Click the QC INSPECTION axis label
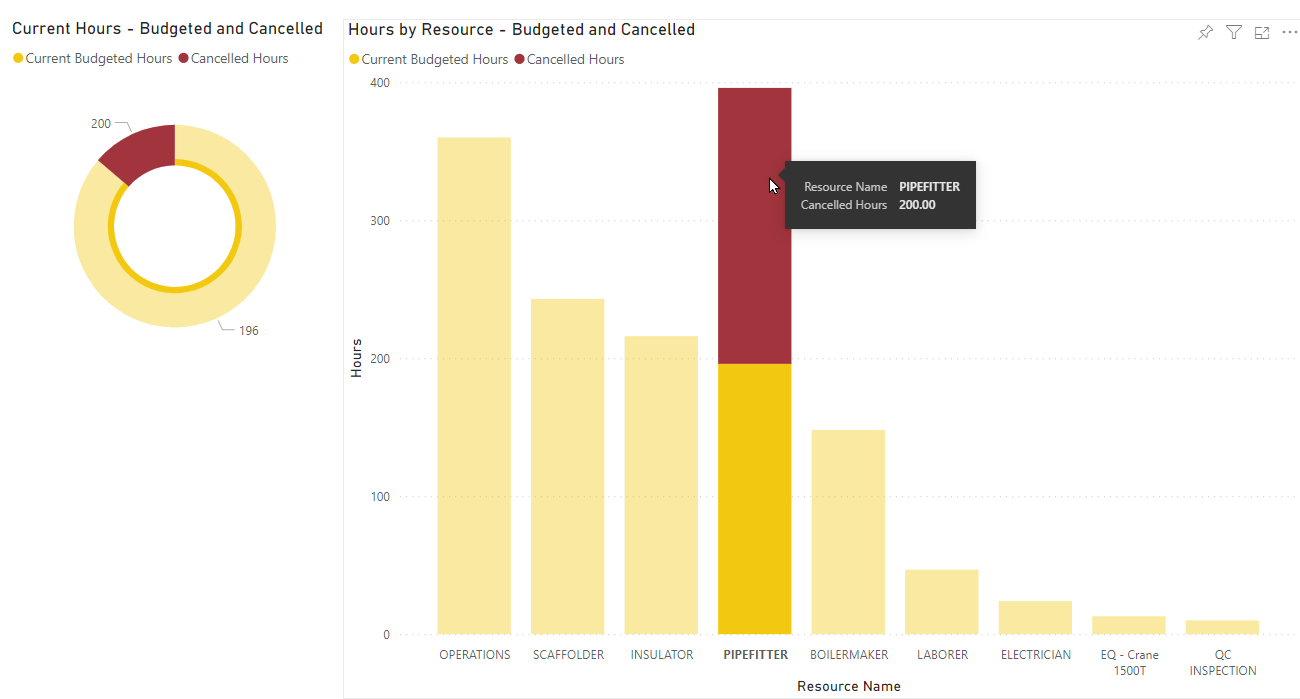 tap(1222, 663)
